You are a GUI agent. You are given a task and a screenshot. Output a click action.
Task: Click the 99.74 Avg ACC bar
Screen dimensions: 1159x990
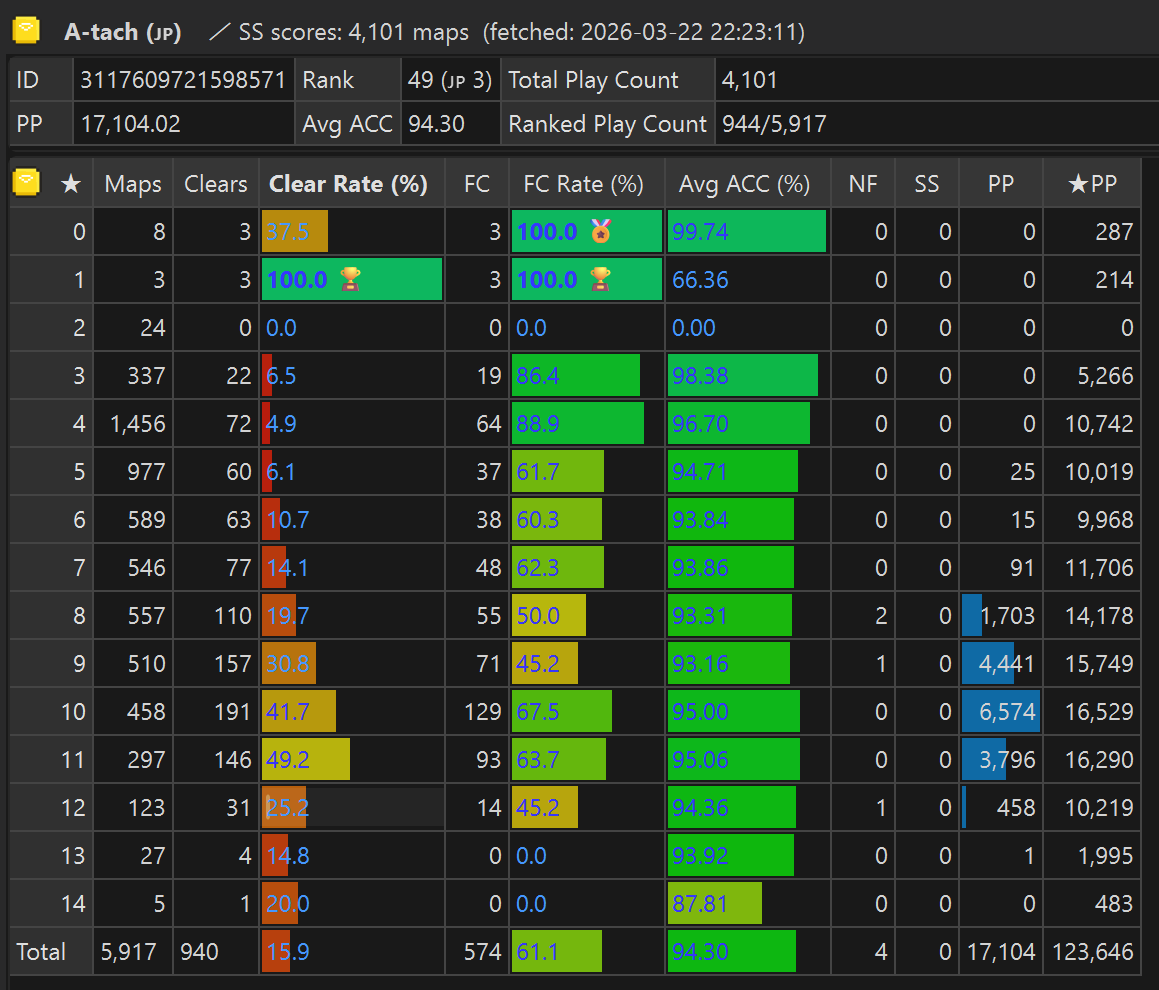747,231
